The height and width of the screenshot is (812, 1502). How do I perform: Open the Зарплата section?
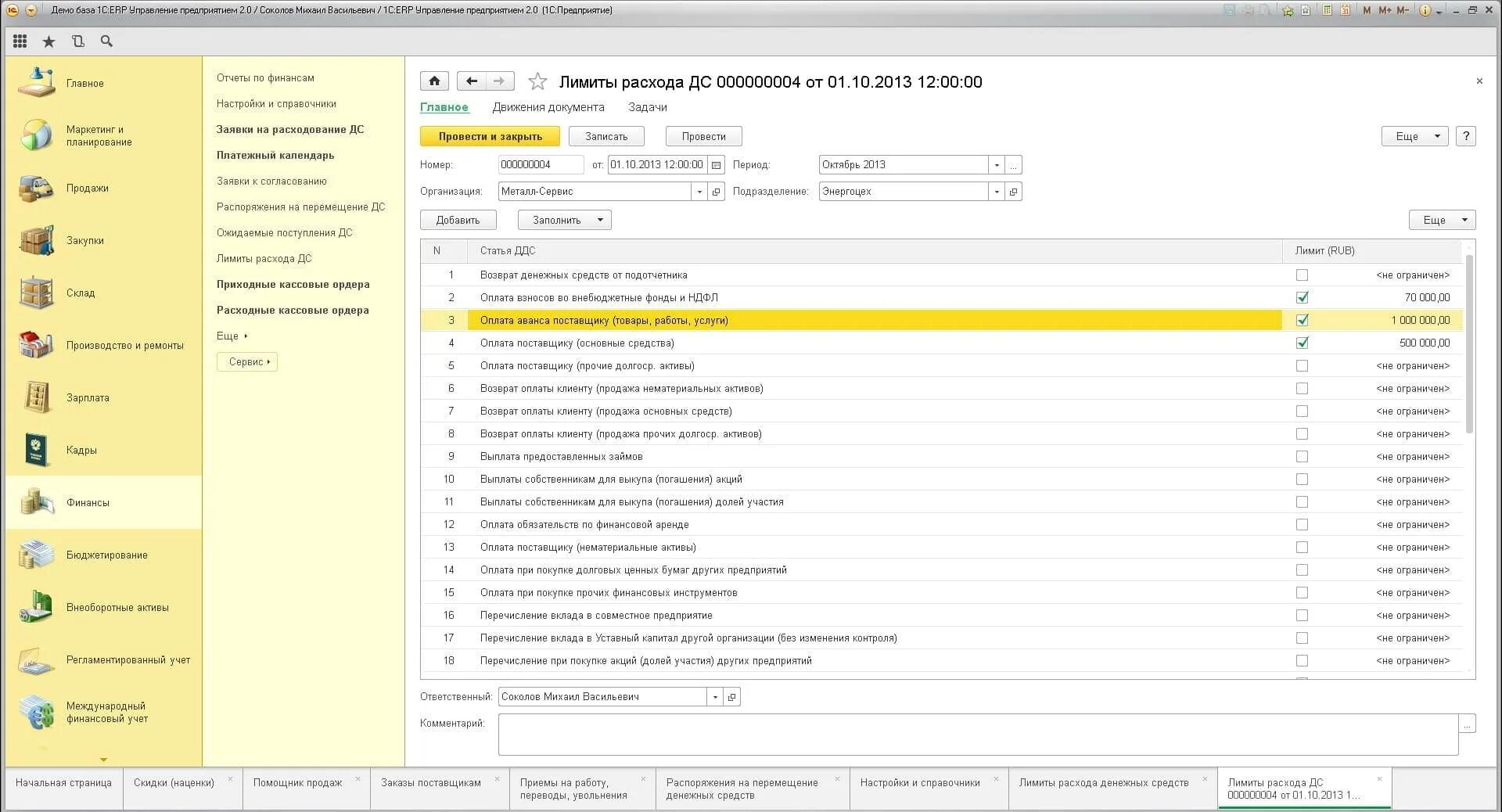point(103,397)
